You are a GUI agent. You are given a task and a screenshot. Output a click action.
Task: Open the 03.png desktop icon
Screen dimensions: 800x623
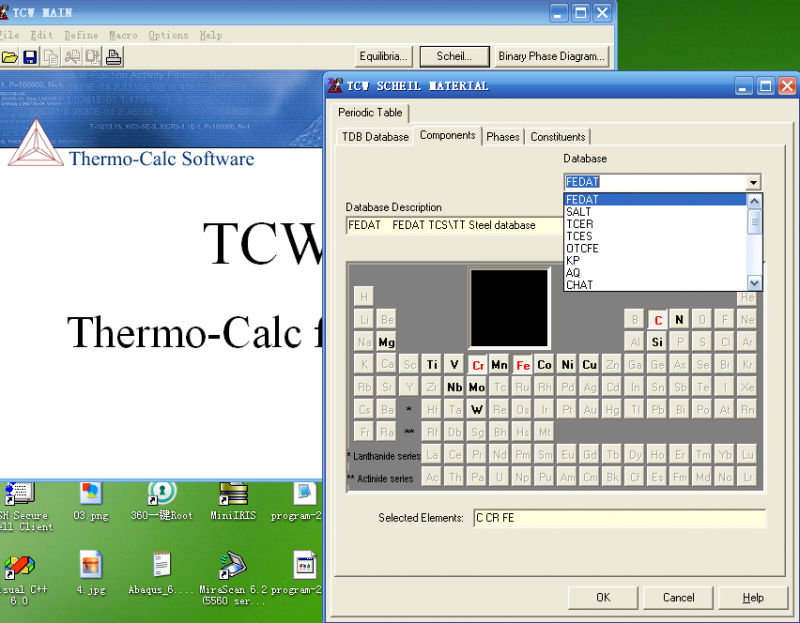coord(90,503)
